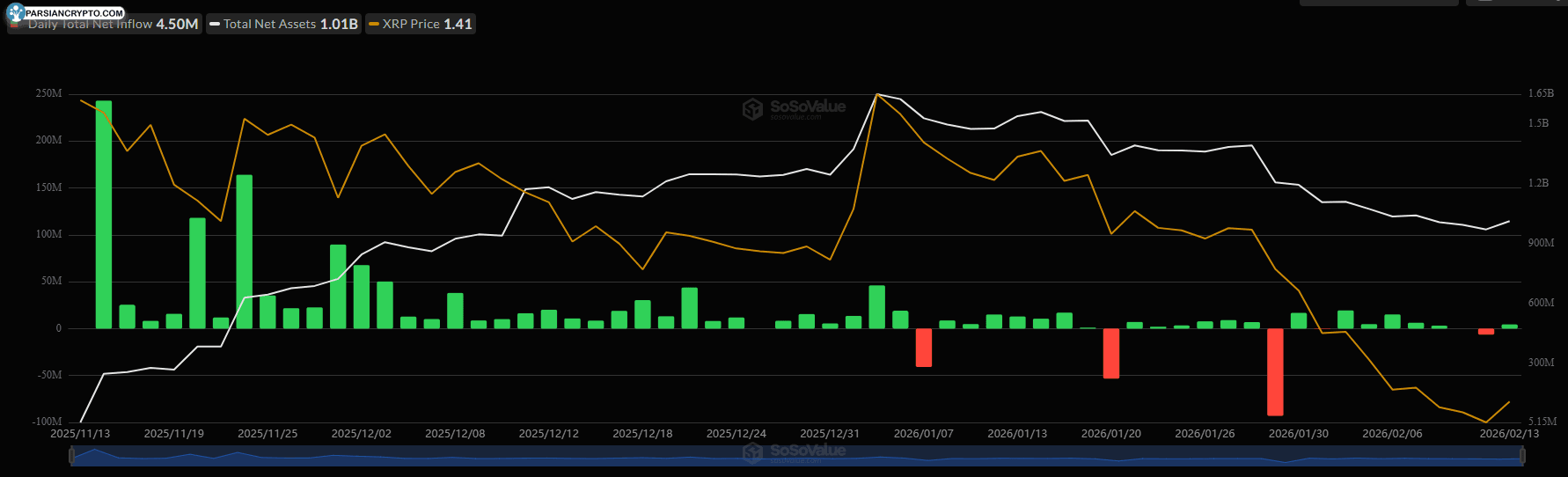Click the -100M left axis value
Screen dimensions: 1568x477
point(48,422)
